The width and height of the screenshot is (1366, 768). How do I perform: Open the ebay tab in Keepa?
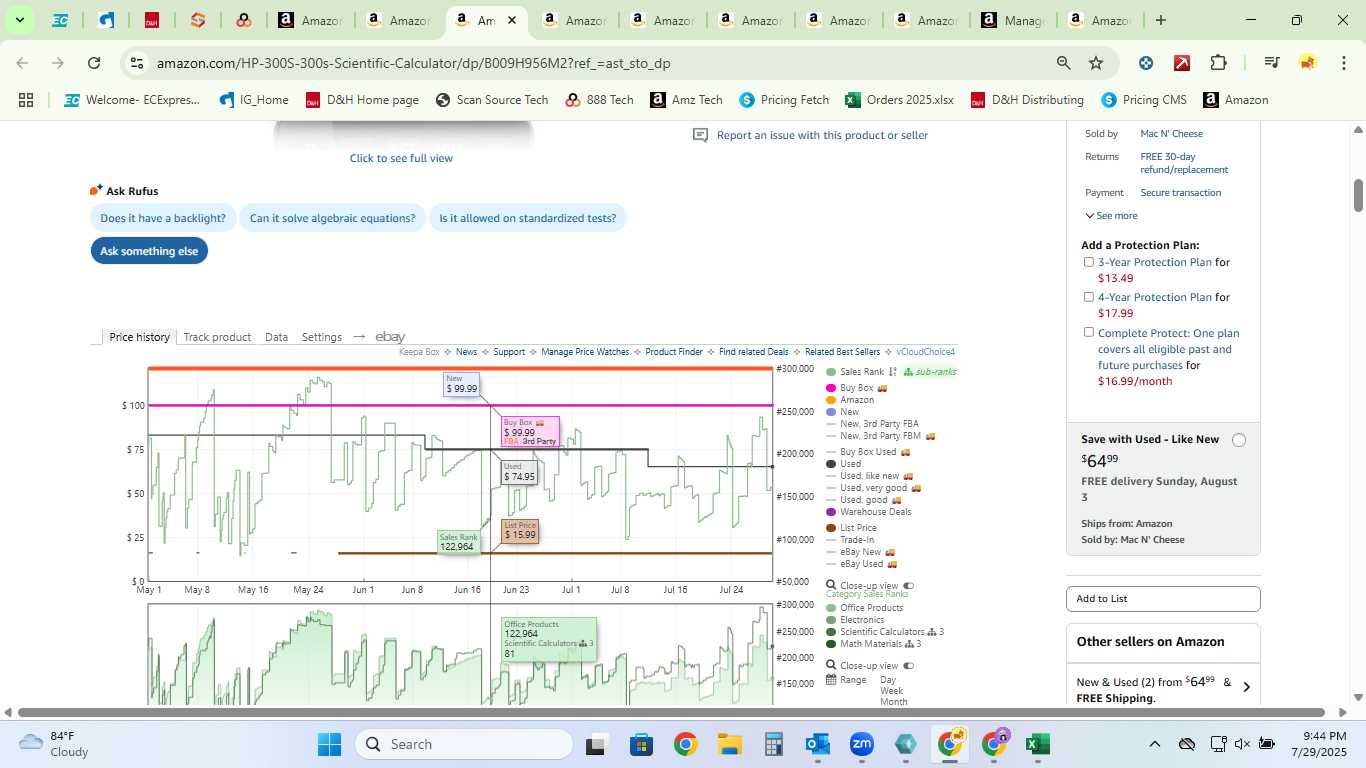pos(390,337)
